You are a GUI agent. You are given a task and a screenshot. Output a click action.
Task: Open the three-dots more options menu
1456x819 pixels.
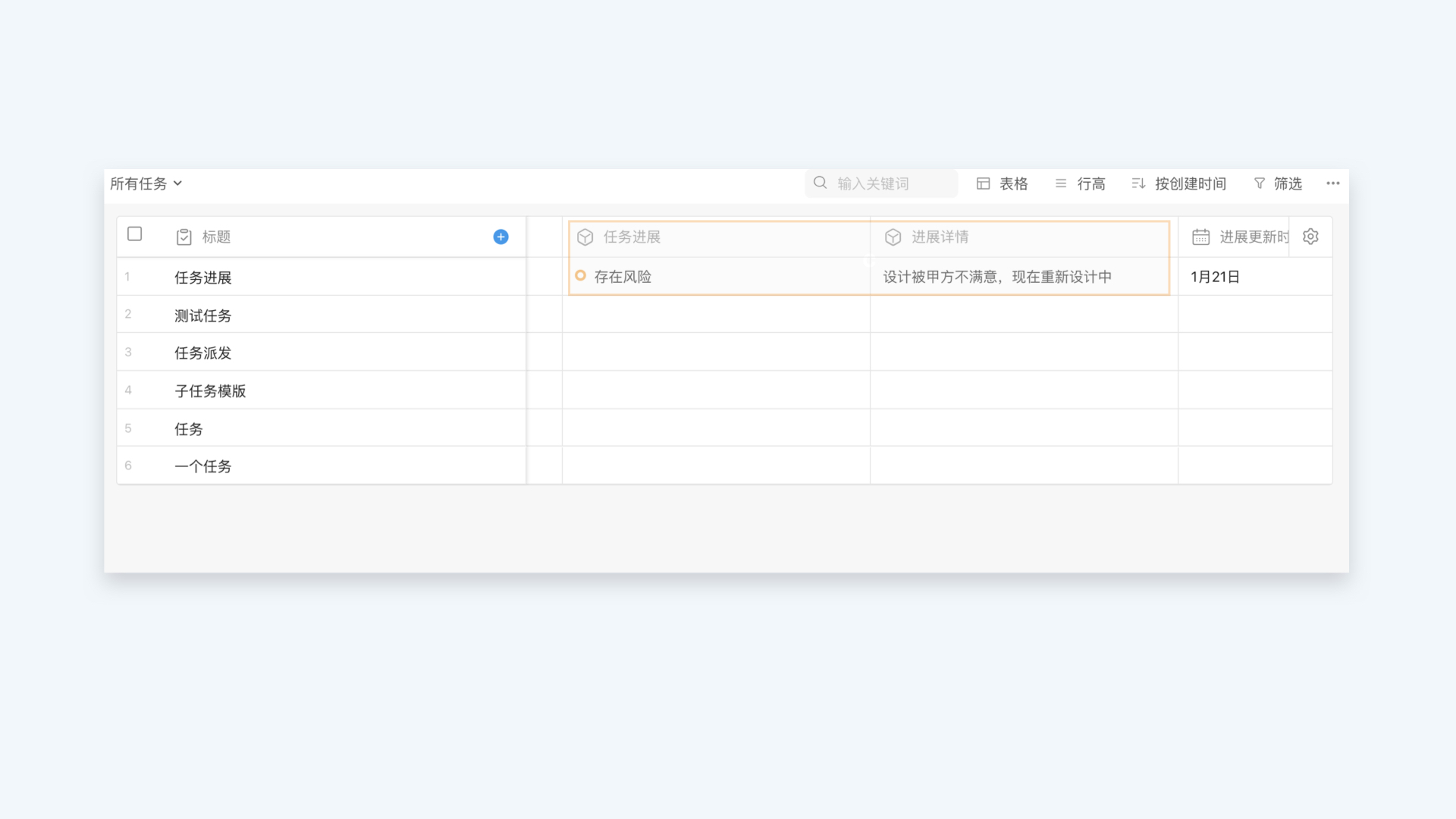click(1332, 184)
